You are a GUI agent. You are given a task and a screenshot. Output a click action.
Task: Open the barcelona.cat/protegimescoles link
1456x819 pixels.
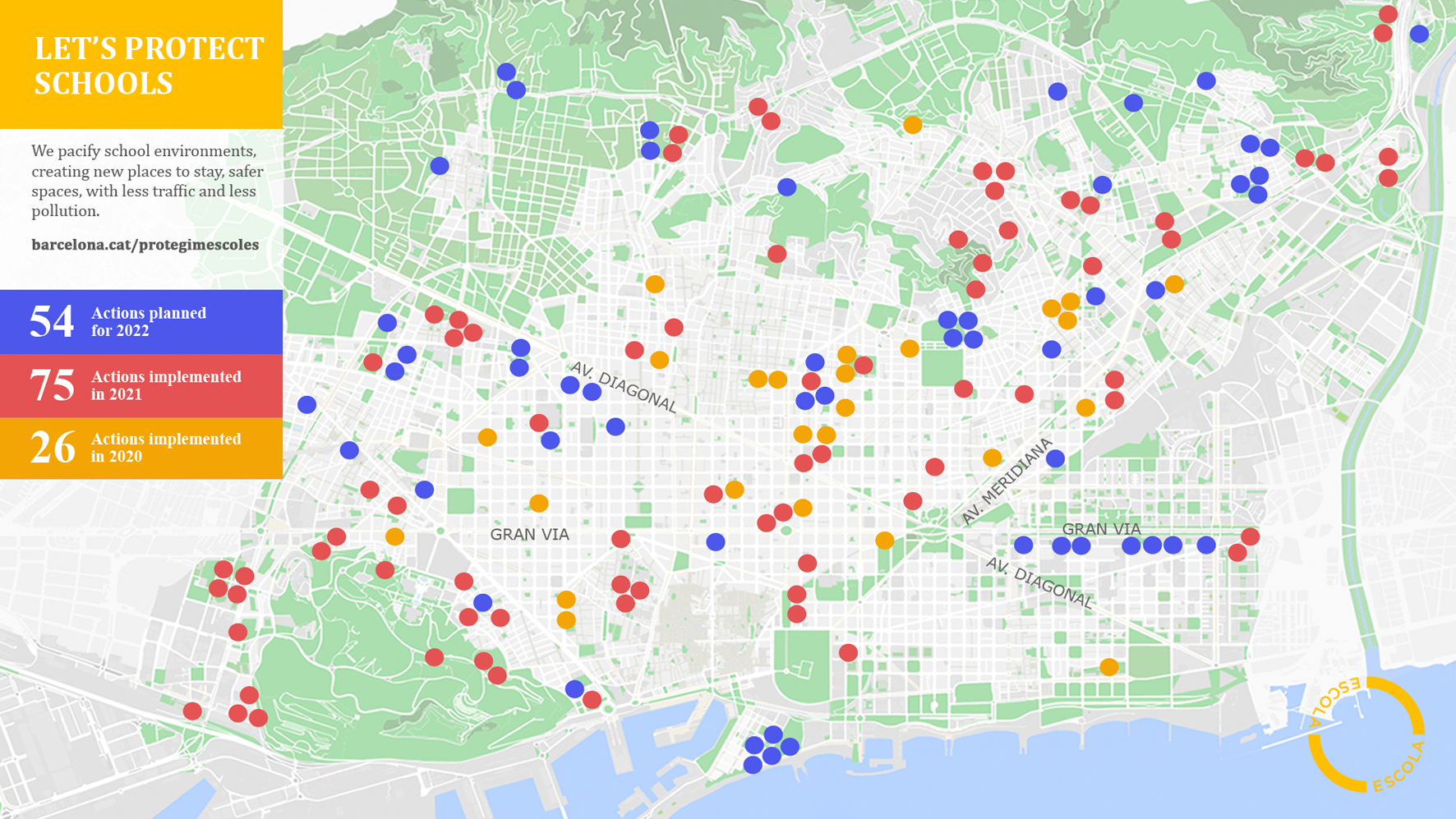145,245
